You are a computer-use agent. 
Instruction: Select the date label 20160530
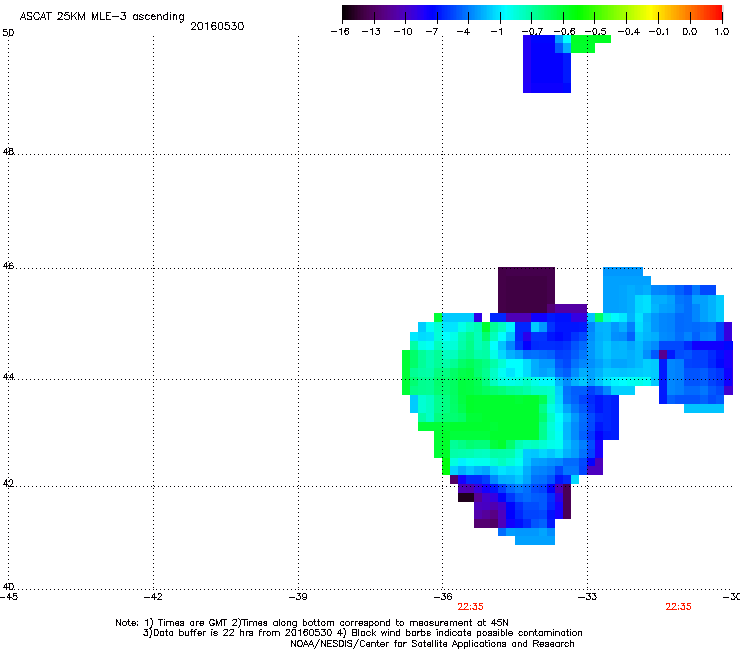tap(217, 26)
